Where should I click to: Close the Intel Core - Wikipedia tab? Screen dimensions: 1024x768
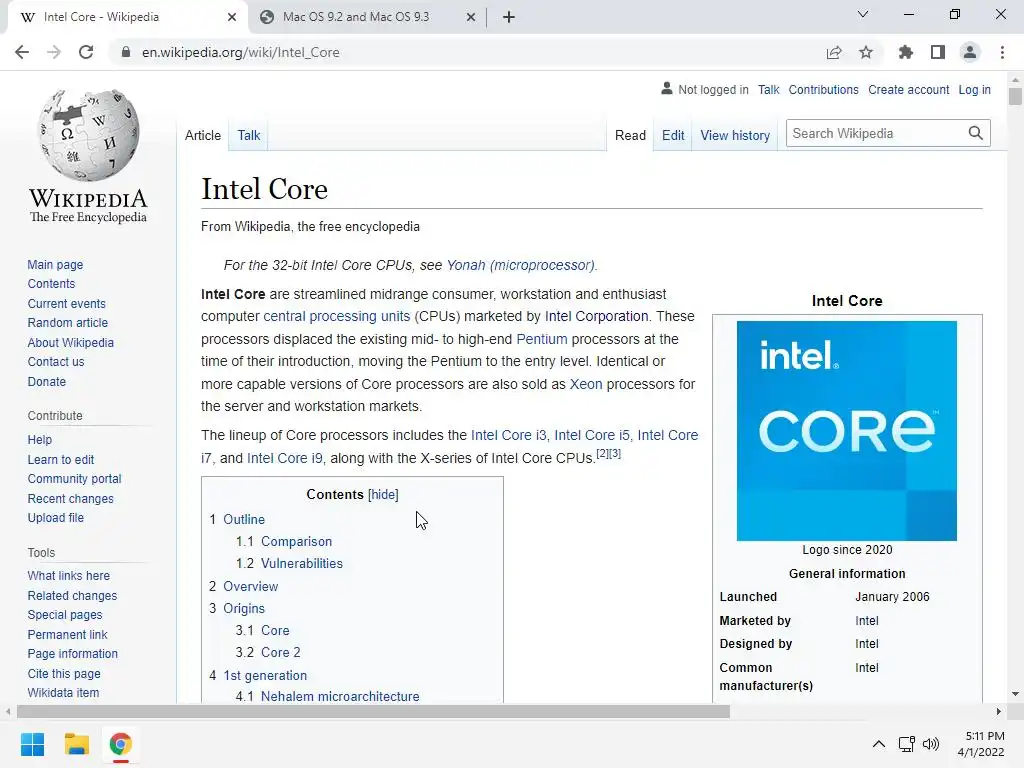pos(232,17)
